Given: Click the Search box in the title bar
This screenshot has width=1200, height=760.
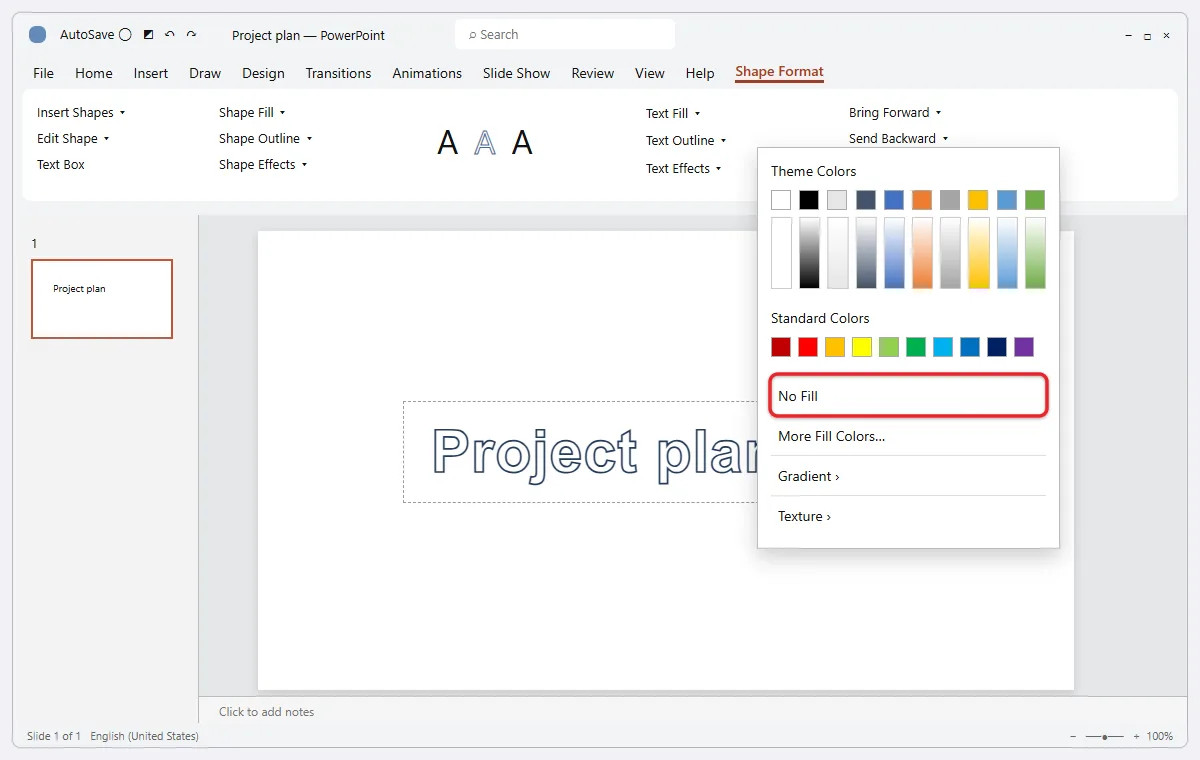Looking at the screenshot, I should (x=565, y=34).
